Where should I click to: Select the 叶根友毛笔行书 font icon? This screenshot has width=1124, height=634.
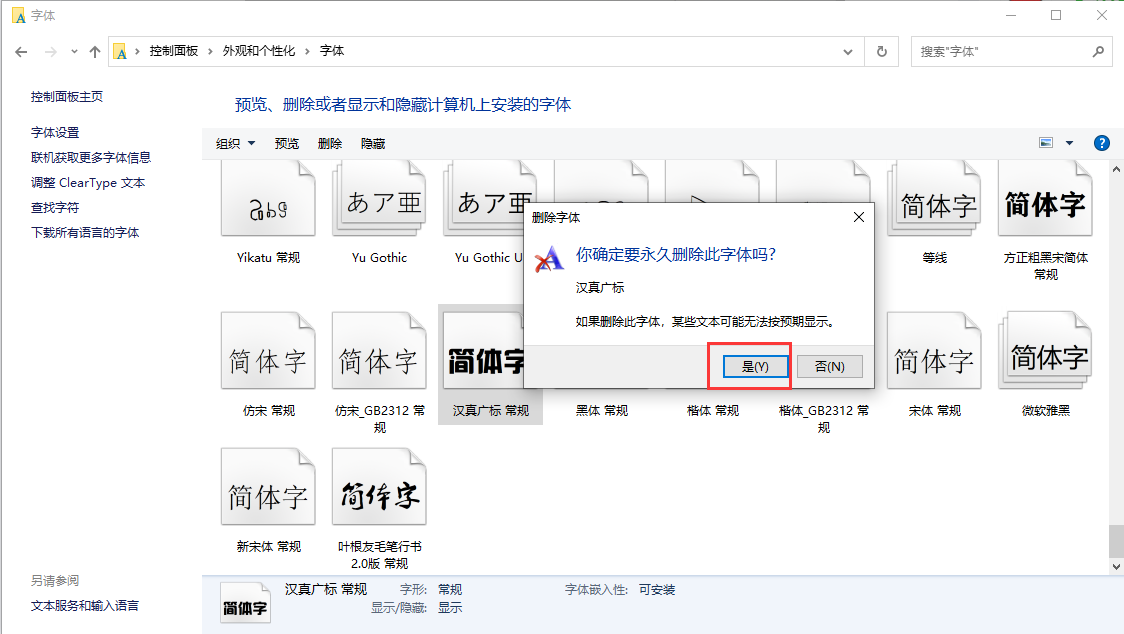(x=379, y=487)
